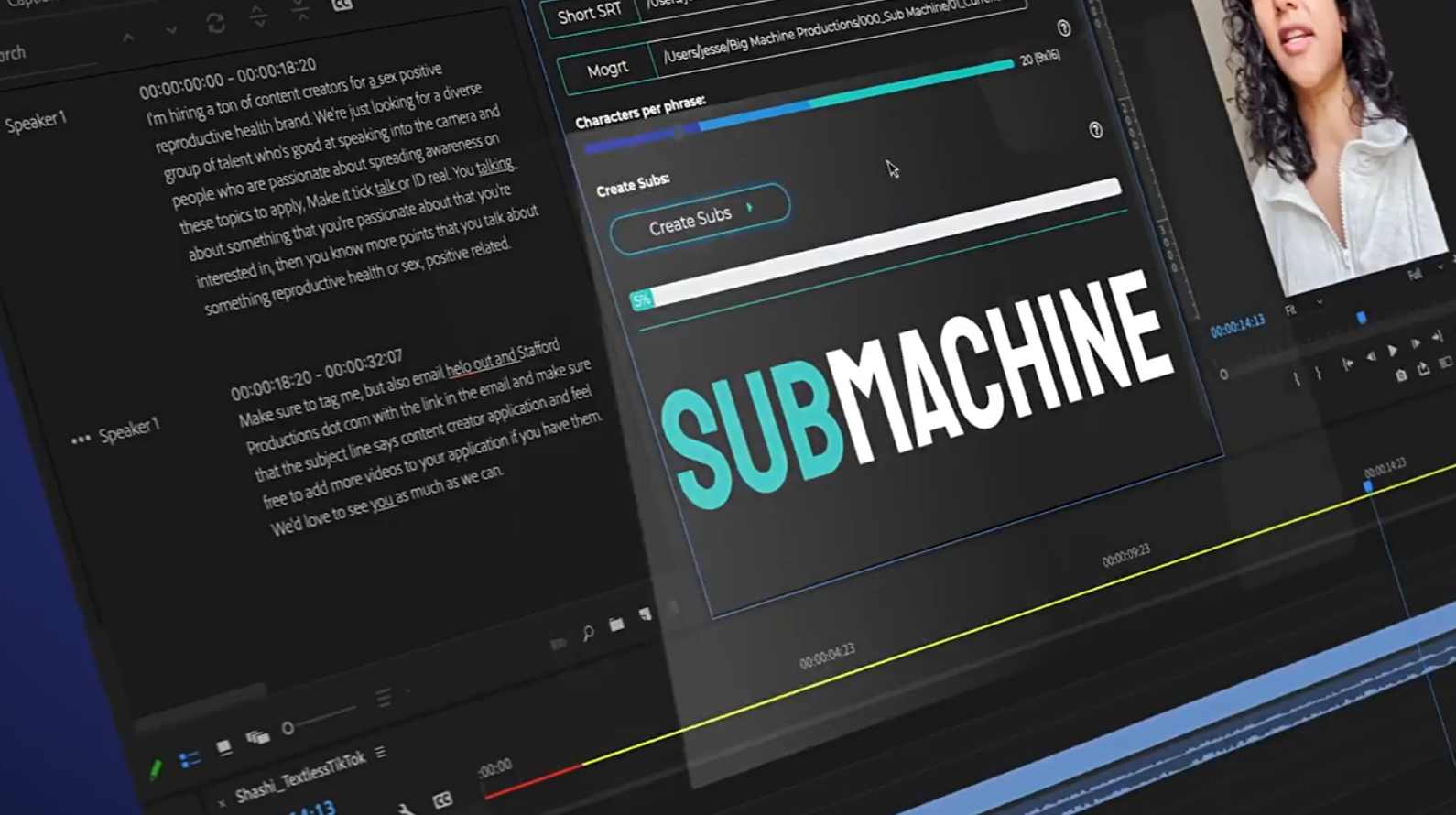Screen dimensions: 1456x815
Task: Click the CC icon above transcript
Action: tap(342, 5)
